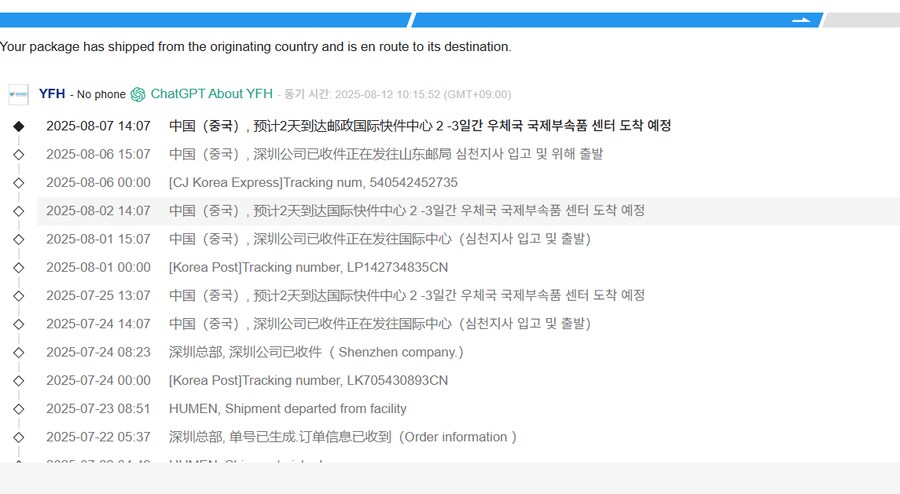Click the diamond marker for 2025-08-01 00:00

point(19,268)
